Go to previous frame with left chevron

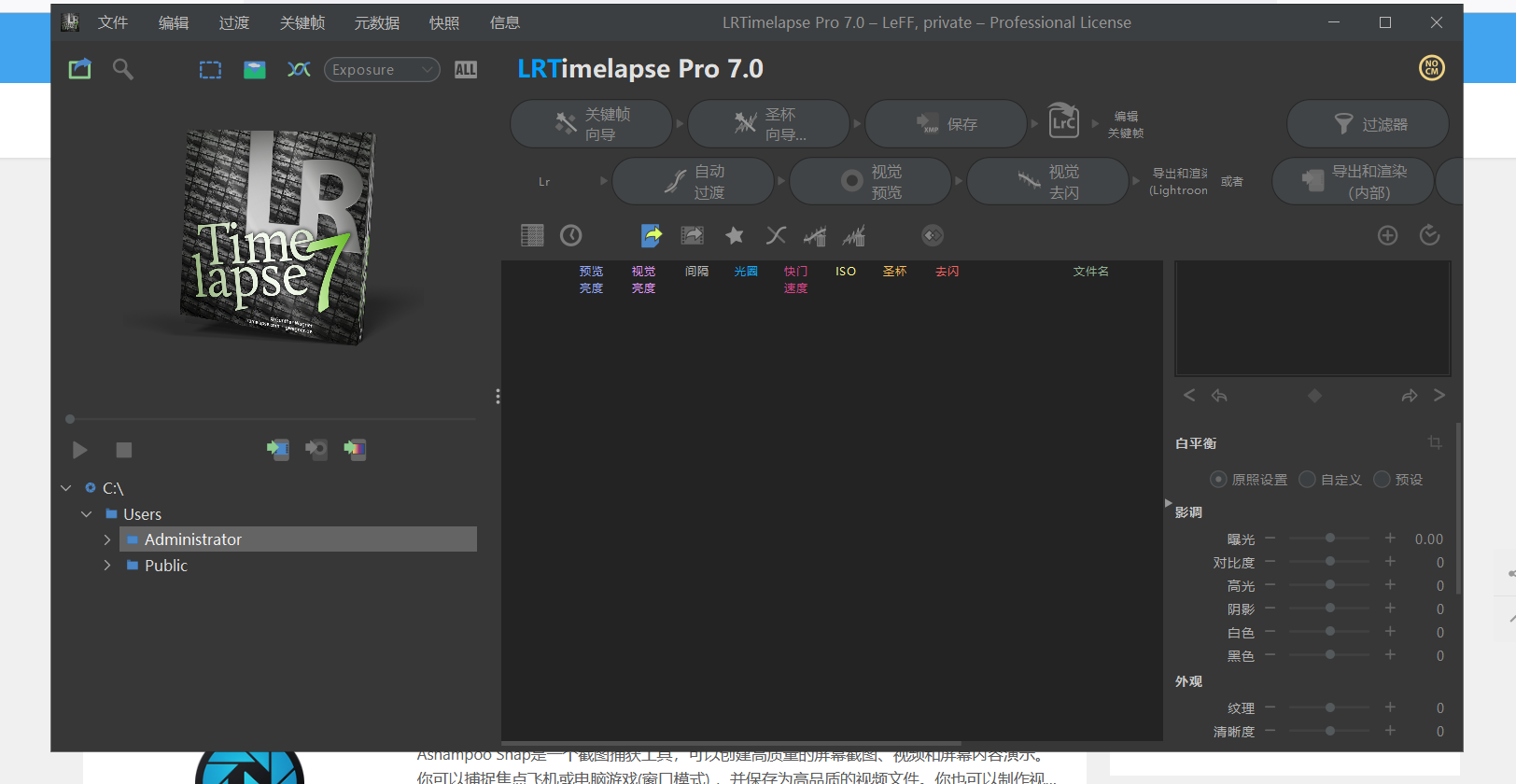point(1189,395)
